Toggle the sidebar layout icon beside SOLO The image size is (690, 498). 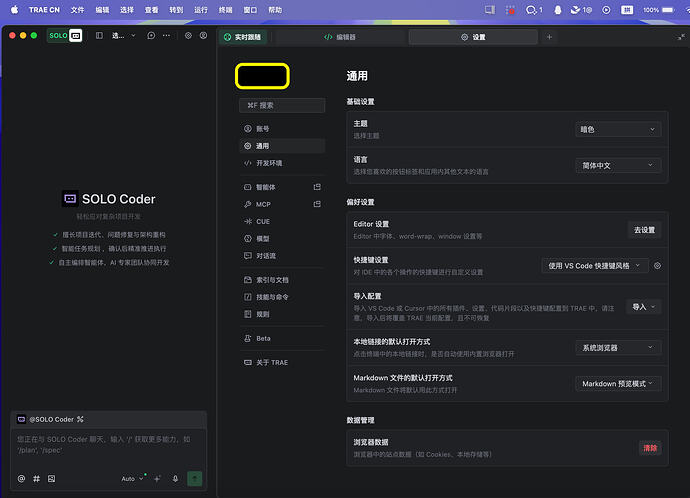(x=99, y=36)
